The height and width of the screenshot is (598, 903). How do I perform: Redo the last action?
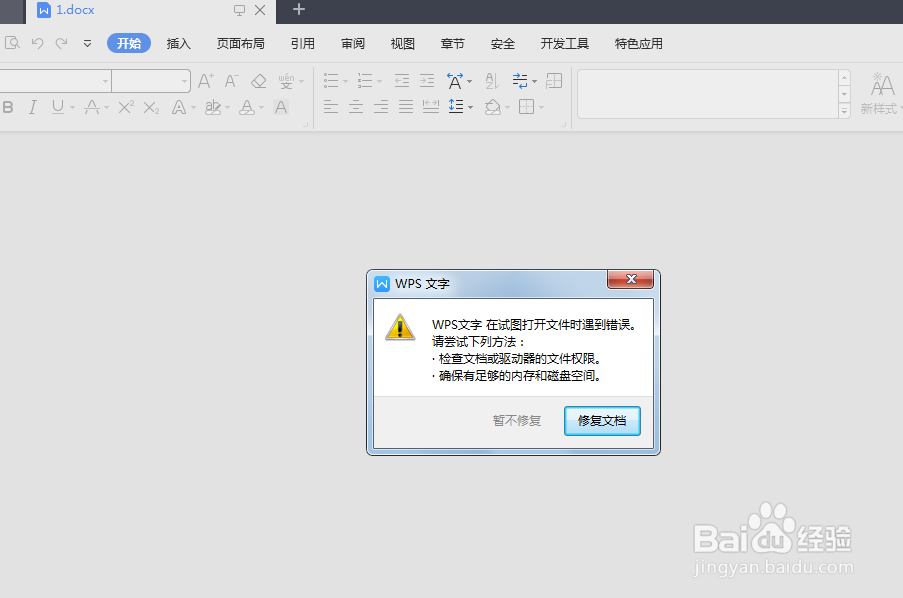(x=62, y=43)
